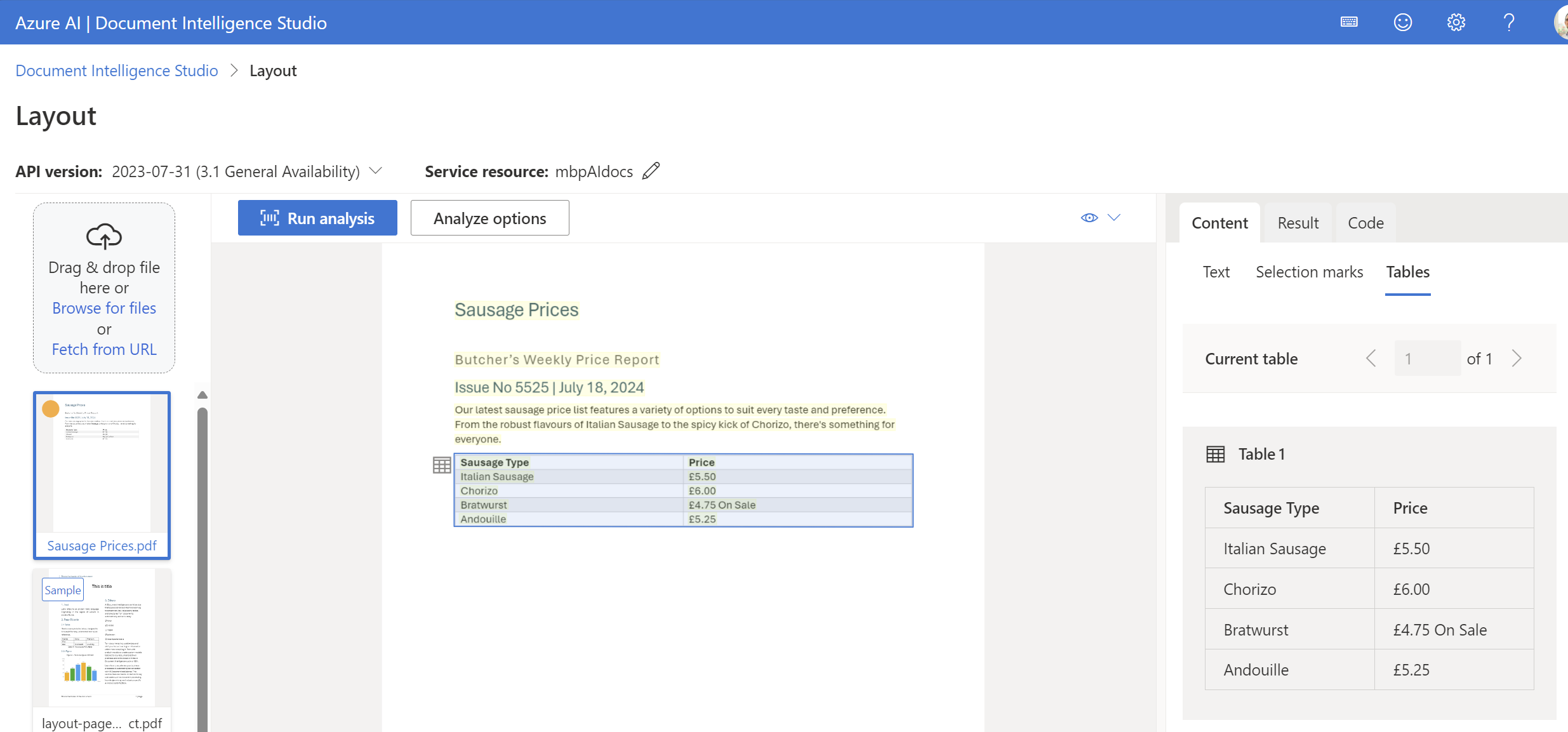Viewport: 1568px width, 732px height.
Task: Toggle the eye visibility icon
Action: click(x=1089, y=218)
